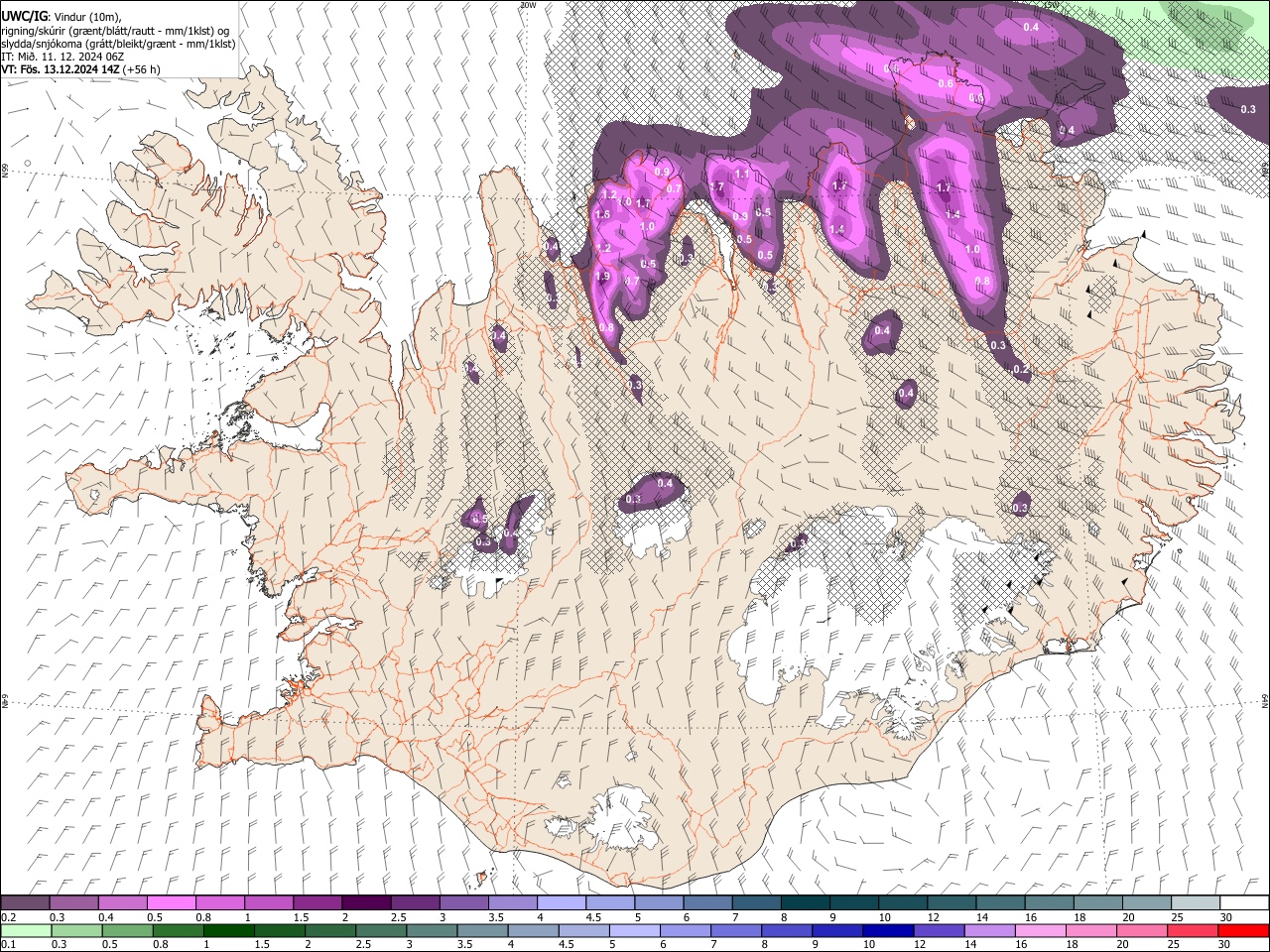The height and width of the screenshot is (952, 1270).
Task: Choose the lower legend swatch between 3.5 and 4
Action: (x=482, y=930)
